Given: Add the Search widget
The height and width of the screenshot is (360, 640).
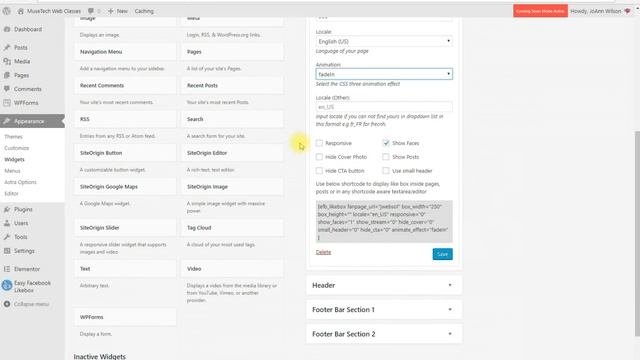Looking at the screenshot, I should (232, 119).
